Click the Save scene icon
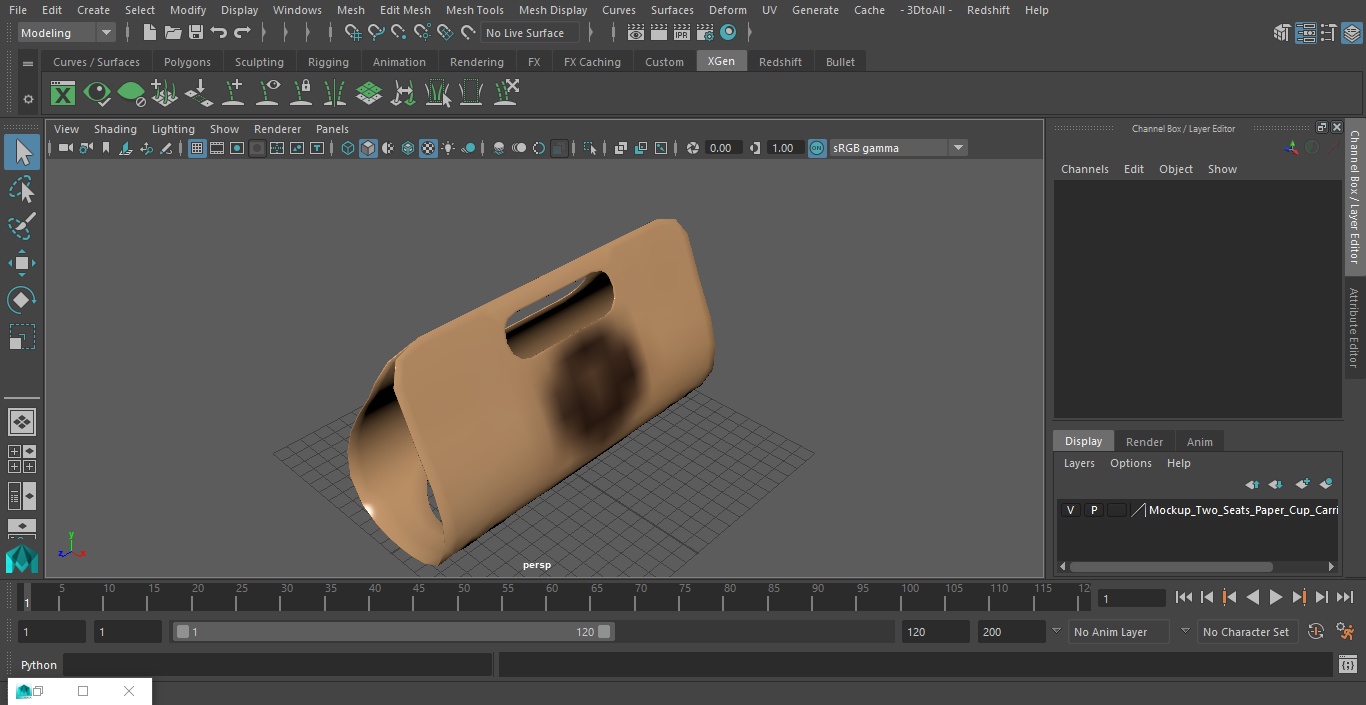The width and height of the screenshot is (1366, 705). click(196, 33)
